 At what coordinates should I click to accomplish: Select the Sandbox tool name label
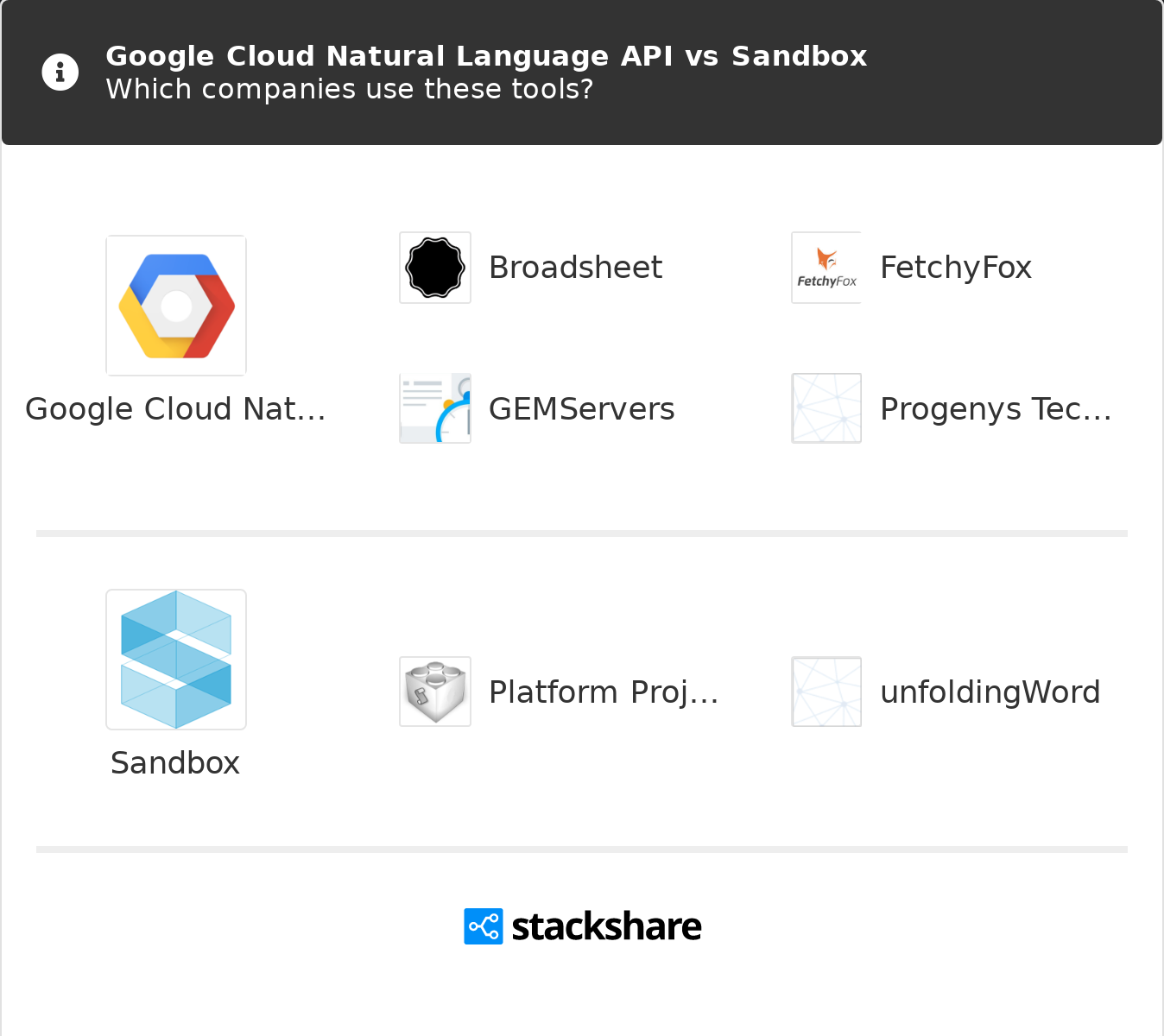[175, 763]
